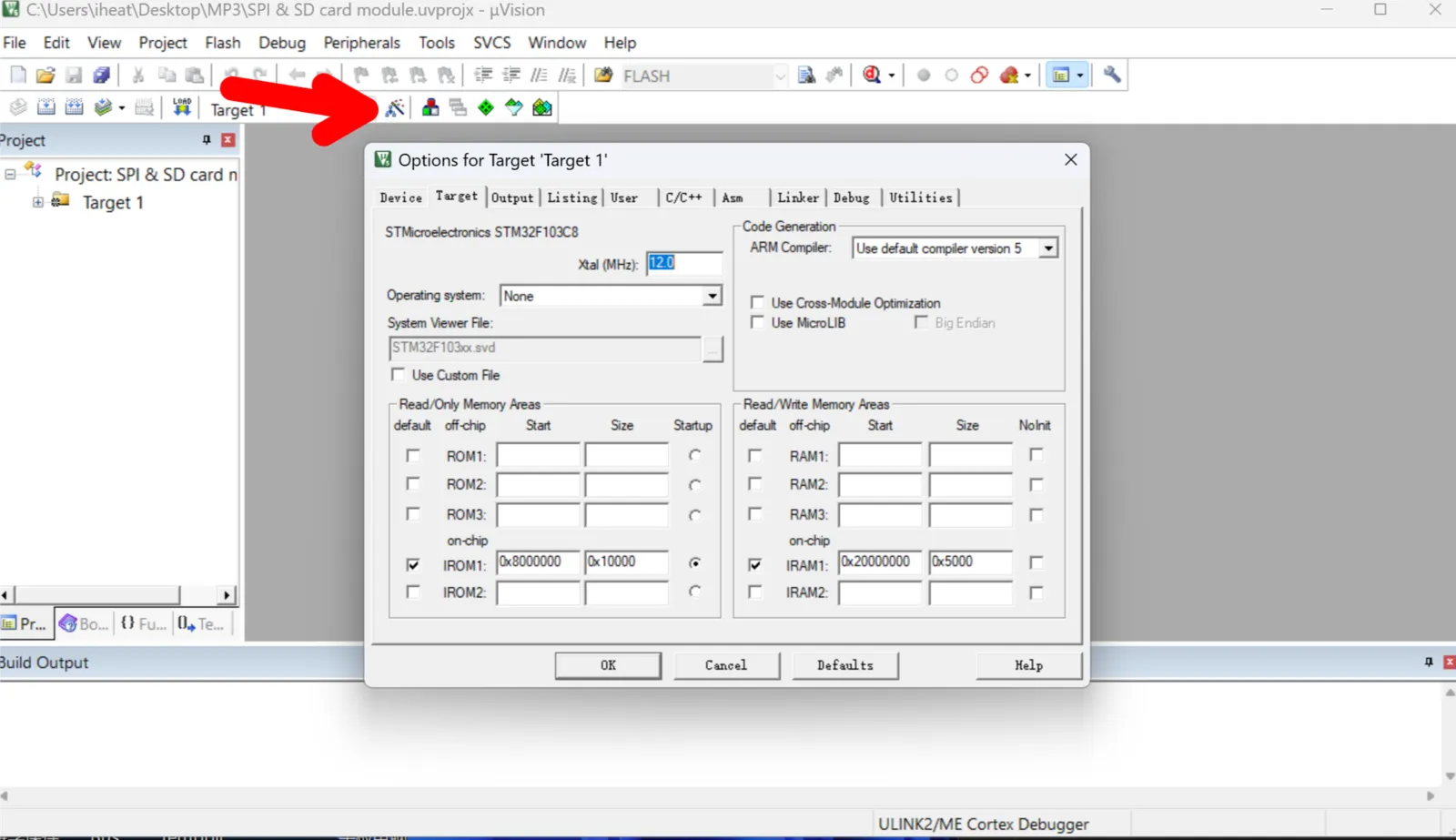Image resolution: width=1456 pixels, height=840 pixels.
Task: Click the Cancel button
Action: tap(726, 665)
